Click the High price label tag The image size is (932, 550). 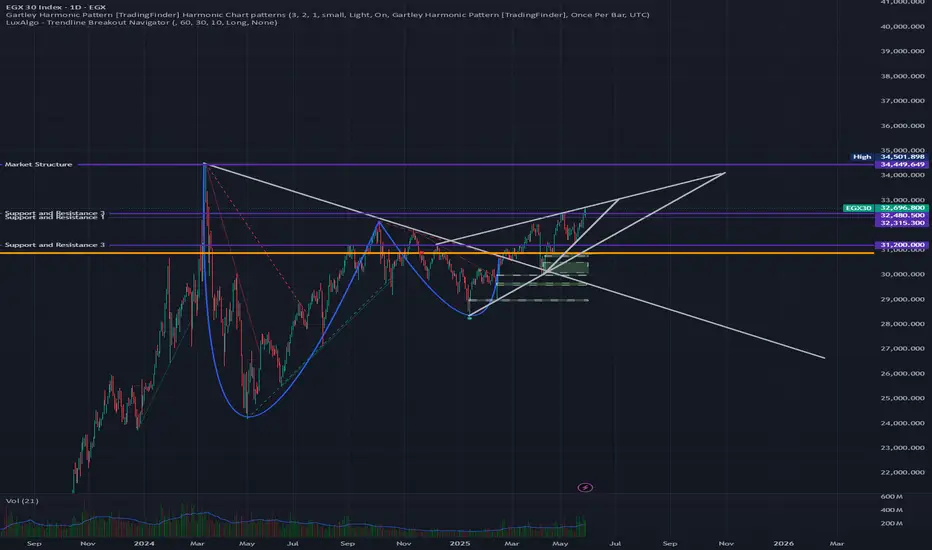862,157
